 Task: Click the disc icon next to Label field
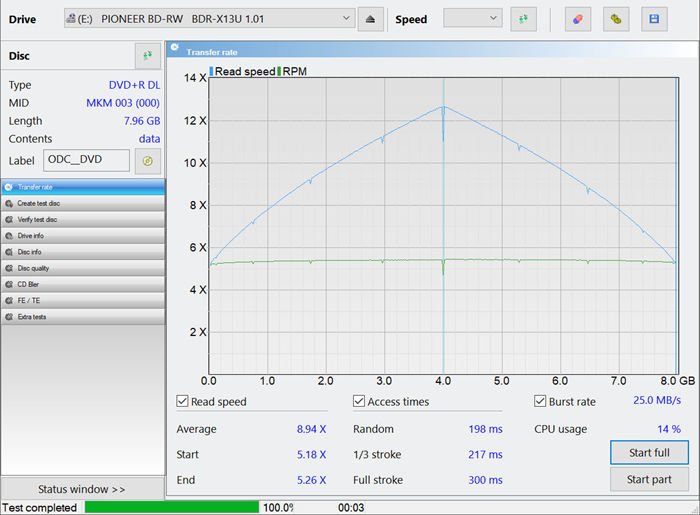(x=148, y=161)
